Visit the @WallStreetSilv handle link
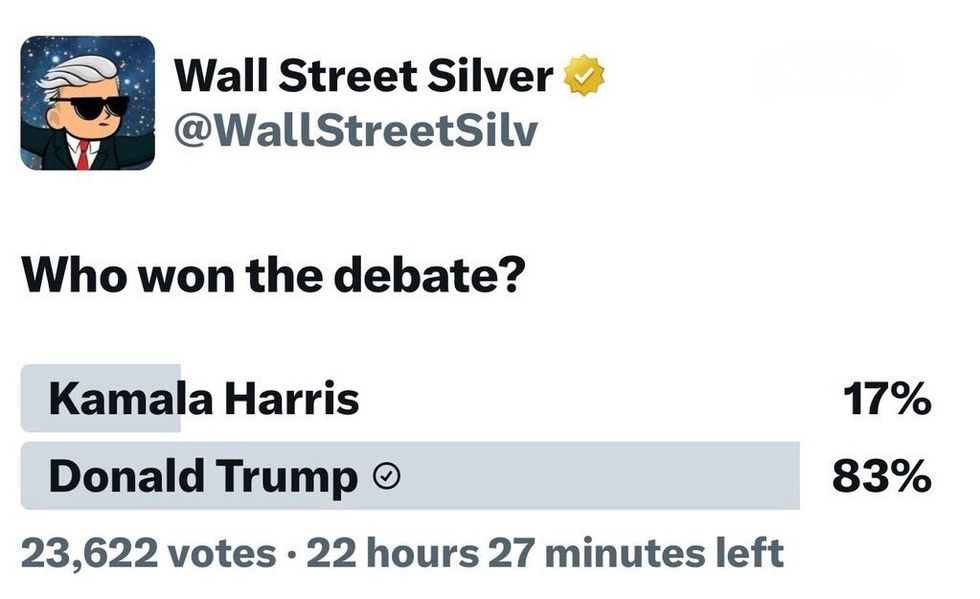Viewport: 980px width, 599px height. point(355,129)
